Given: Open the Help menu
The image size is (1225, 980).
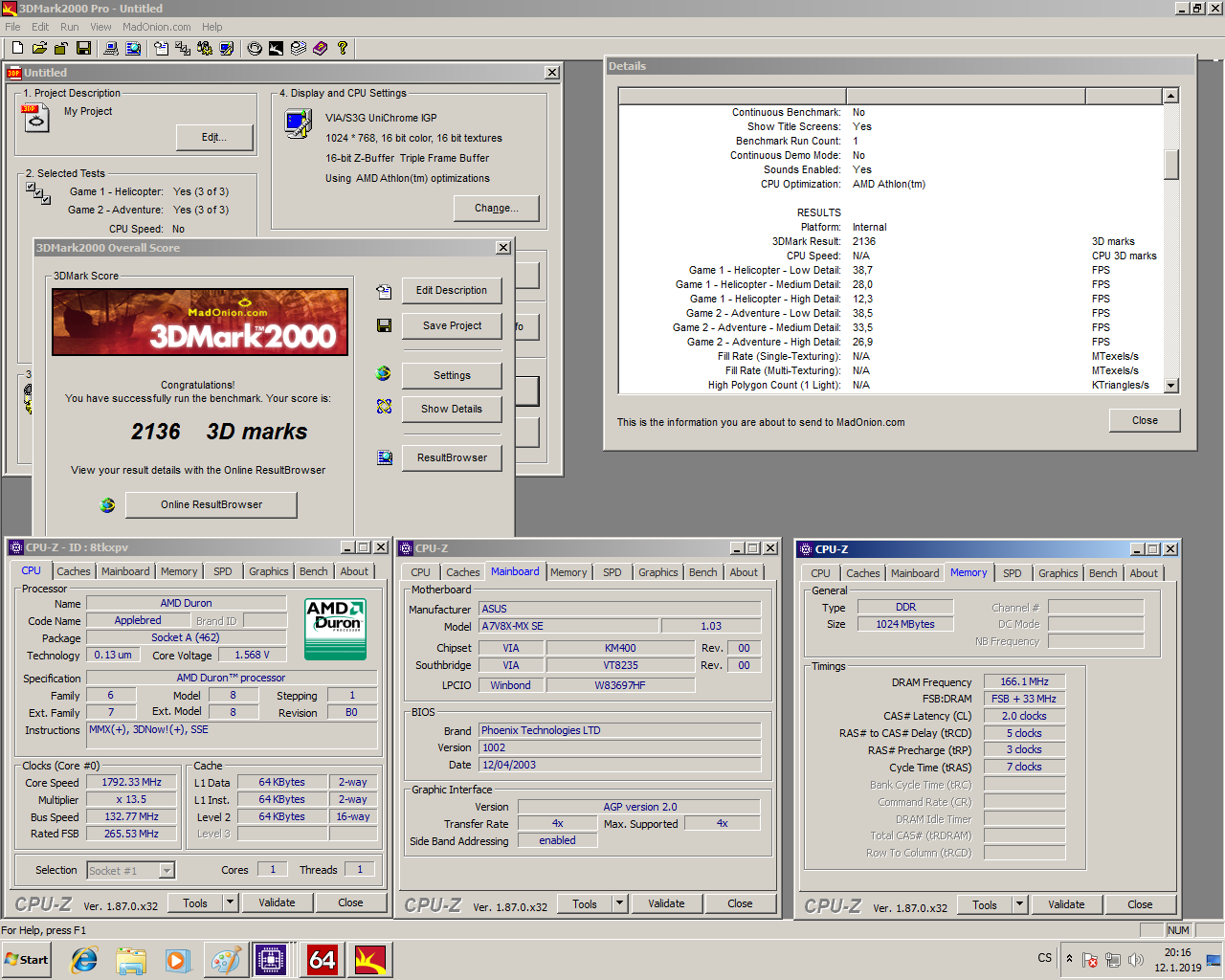Looking at the screenshot, I should point(212,27).
